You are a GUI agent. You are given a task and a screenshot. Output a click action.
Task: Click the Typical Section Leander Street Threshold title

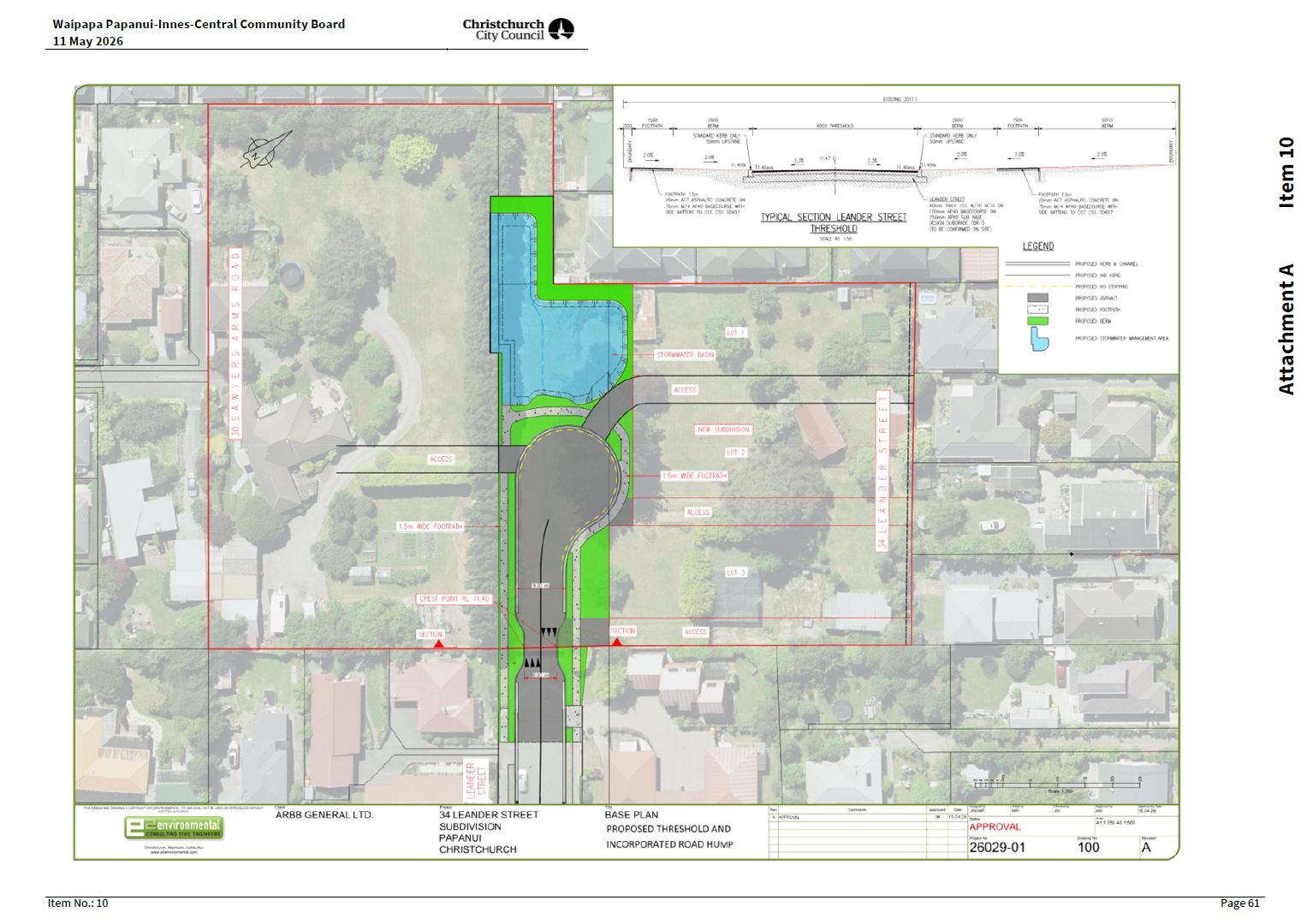click(834, 222)
